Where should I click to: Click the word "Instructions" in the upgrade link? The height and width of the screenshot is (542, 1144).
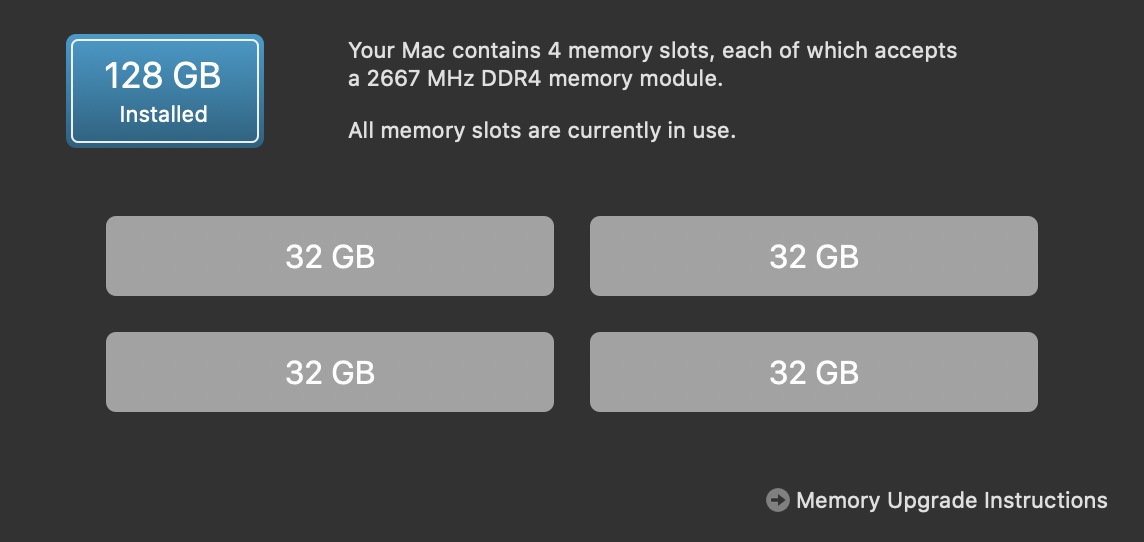(x=1046, y=500)
